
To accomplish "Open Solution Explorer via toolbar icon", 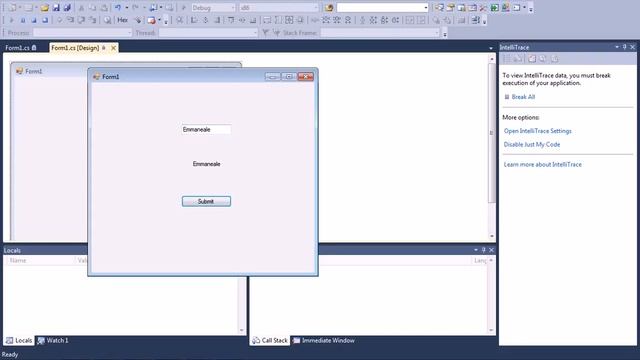I will point(439,8).
